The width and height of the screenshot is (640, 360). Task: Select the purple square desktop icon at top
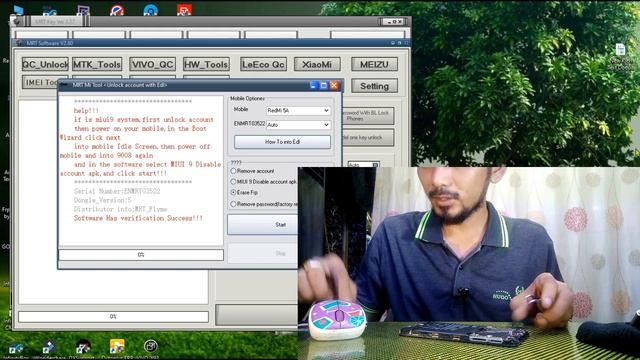point(83,10)
